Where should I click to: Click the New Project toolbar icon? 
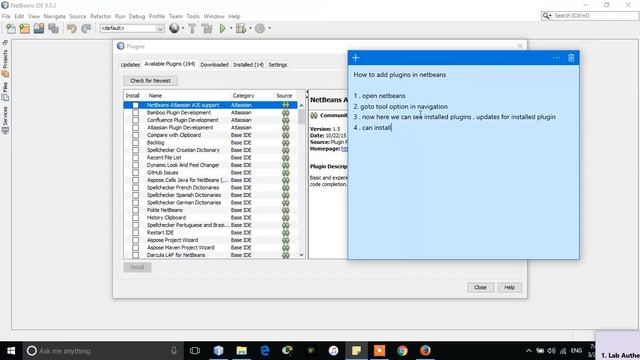(24, 29)
